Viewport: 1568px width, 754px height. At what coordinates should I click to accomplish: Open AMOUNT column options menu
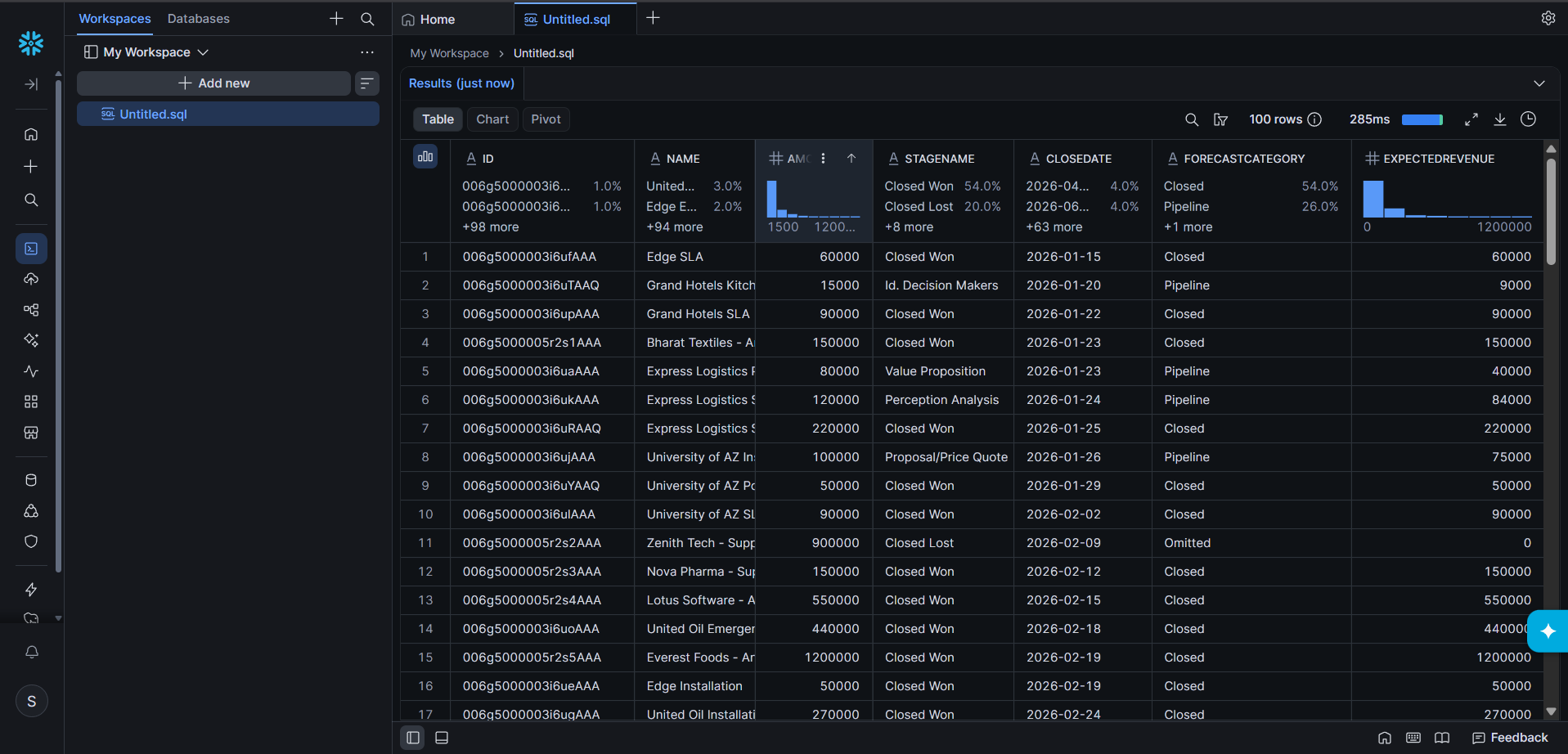click(823, 159)
